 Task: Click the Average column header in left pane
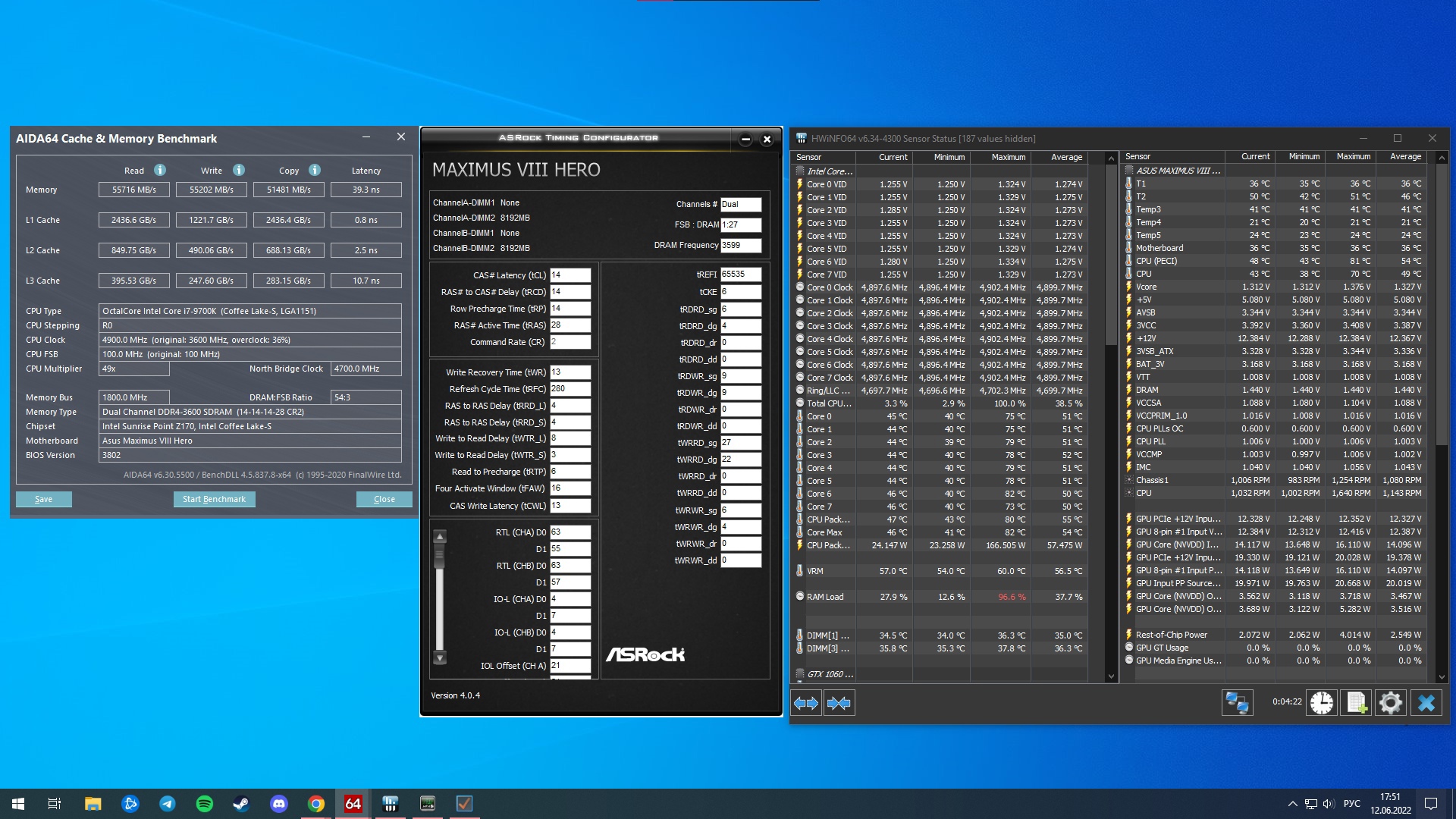coord(1066,157)
